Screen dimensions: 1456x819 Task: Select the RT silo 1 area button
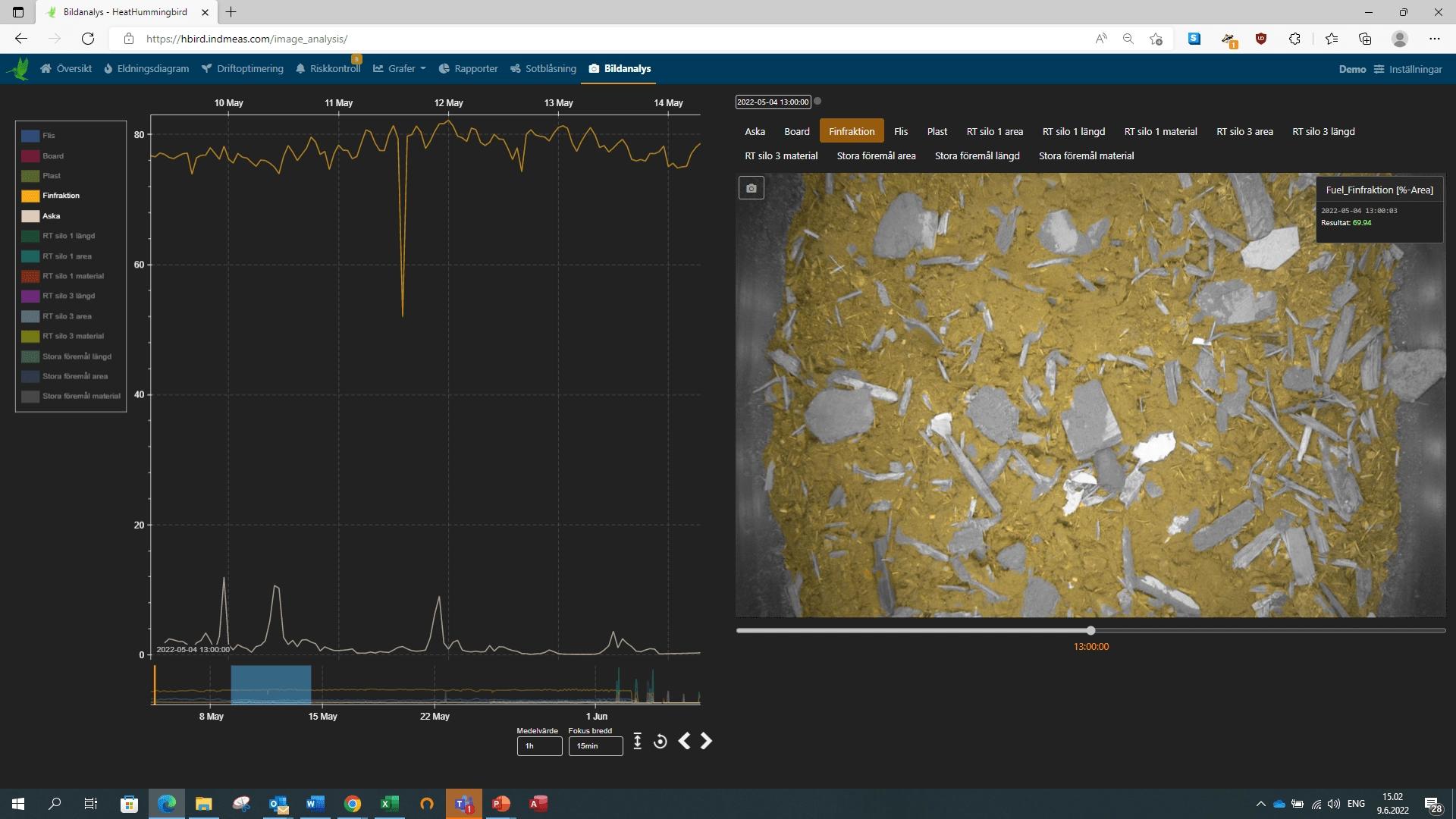point(994,131)
